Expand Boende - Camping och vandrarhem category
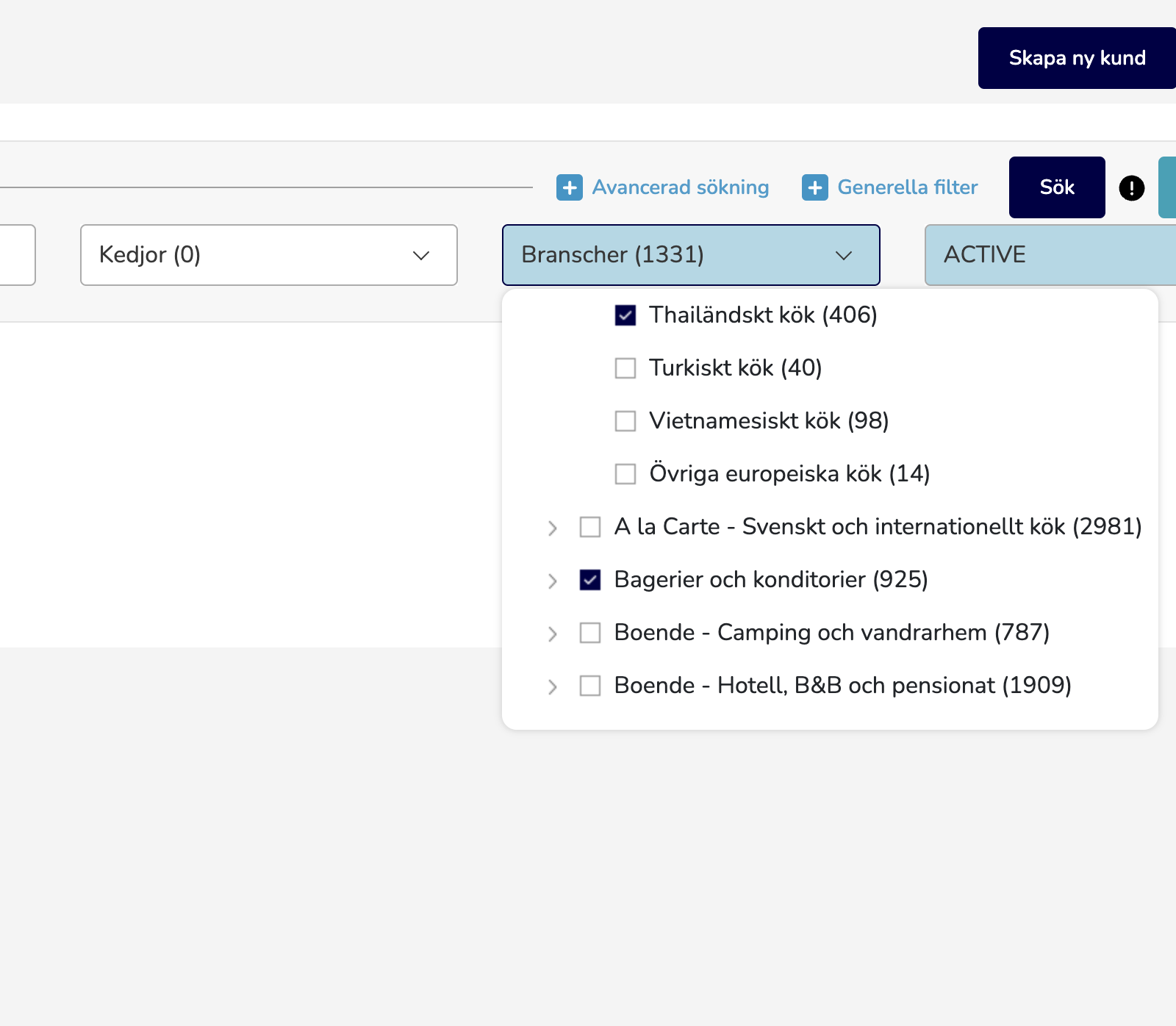Image resolution: width=1176 pixels, height=1026 pixels. point(553,634)
